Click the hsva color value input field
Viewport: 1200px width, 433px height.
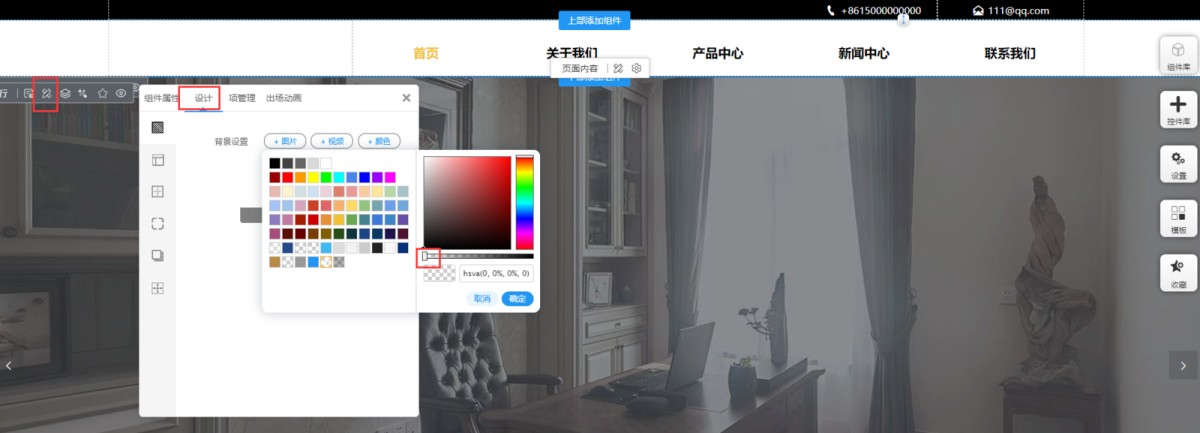click(496, 273)
